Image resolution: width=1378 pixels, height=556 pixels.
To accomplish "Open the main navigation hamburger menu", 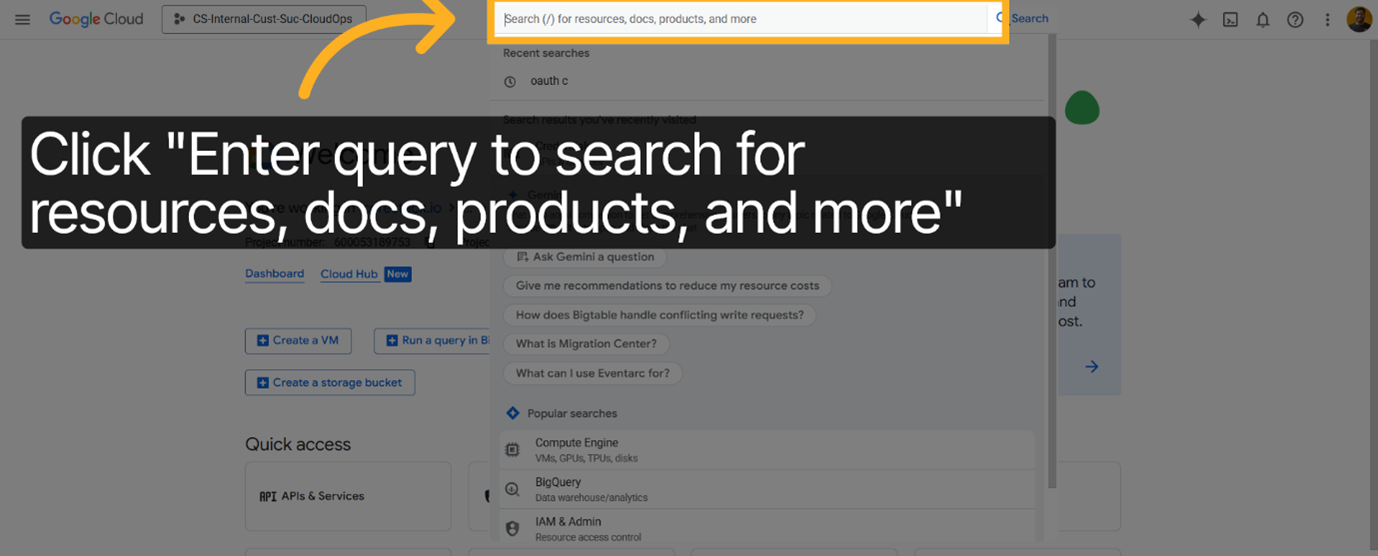I will click(x=22, y=19).
